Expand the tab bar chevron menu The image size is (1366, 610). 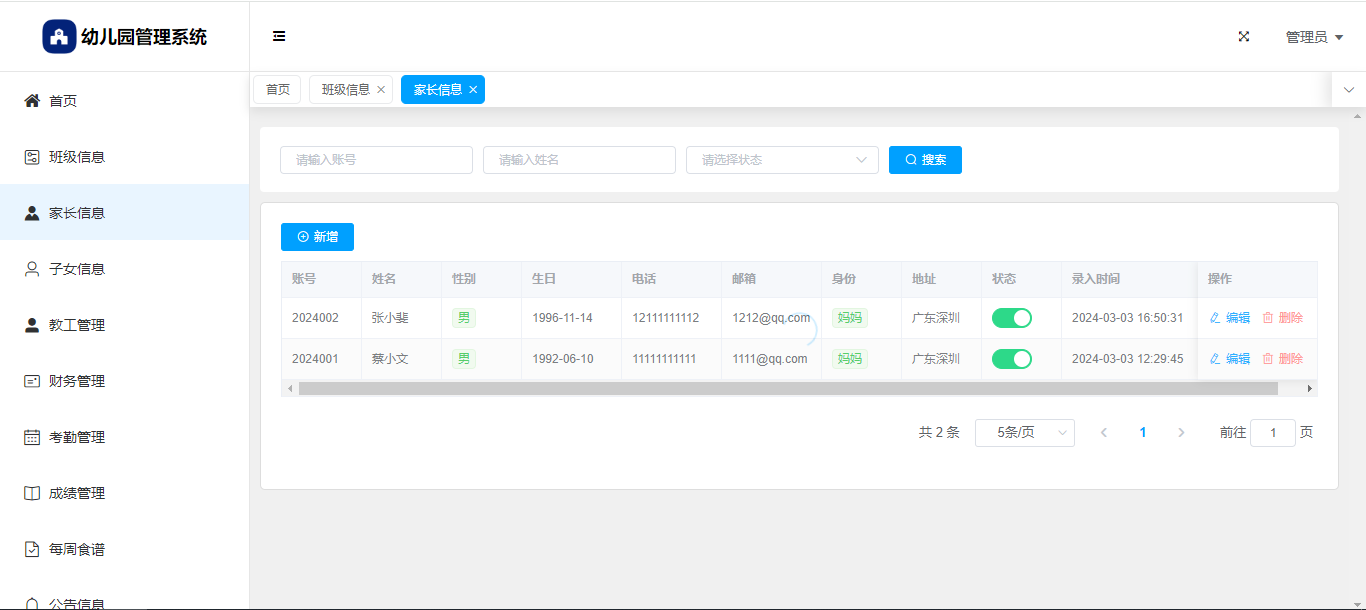(x=1348, y=90)
